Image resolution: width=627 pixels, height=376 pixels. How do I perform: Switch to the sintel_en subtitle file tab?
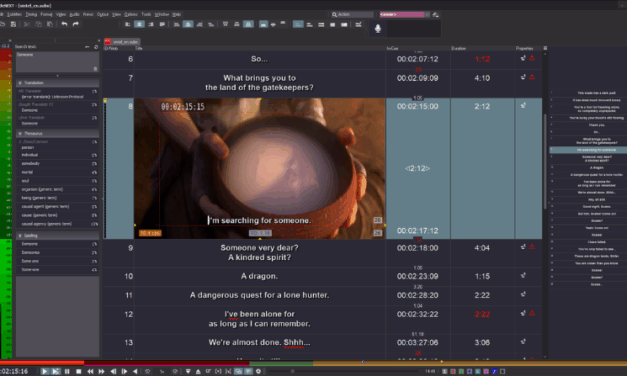[122, 42]
